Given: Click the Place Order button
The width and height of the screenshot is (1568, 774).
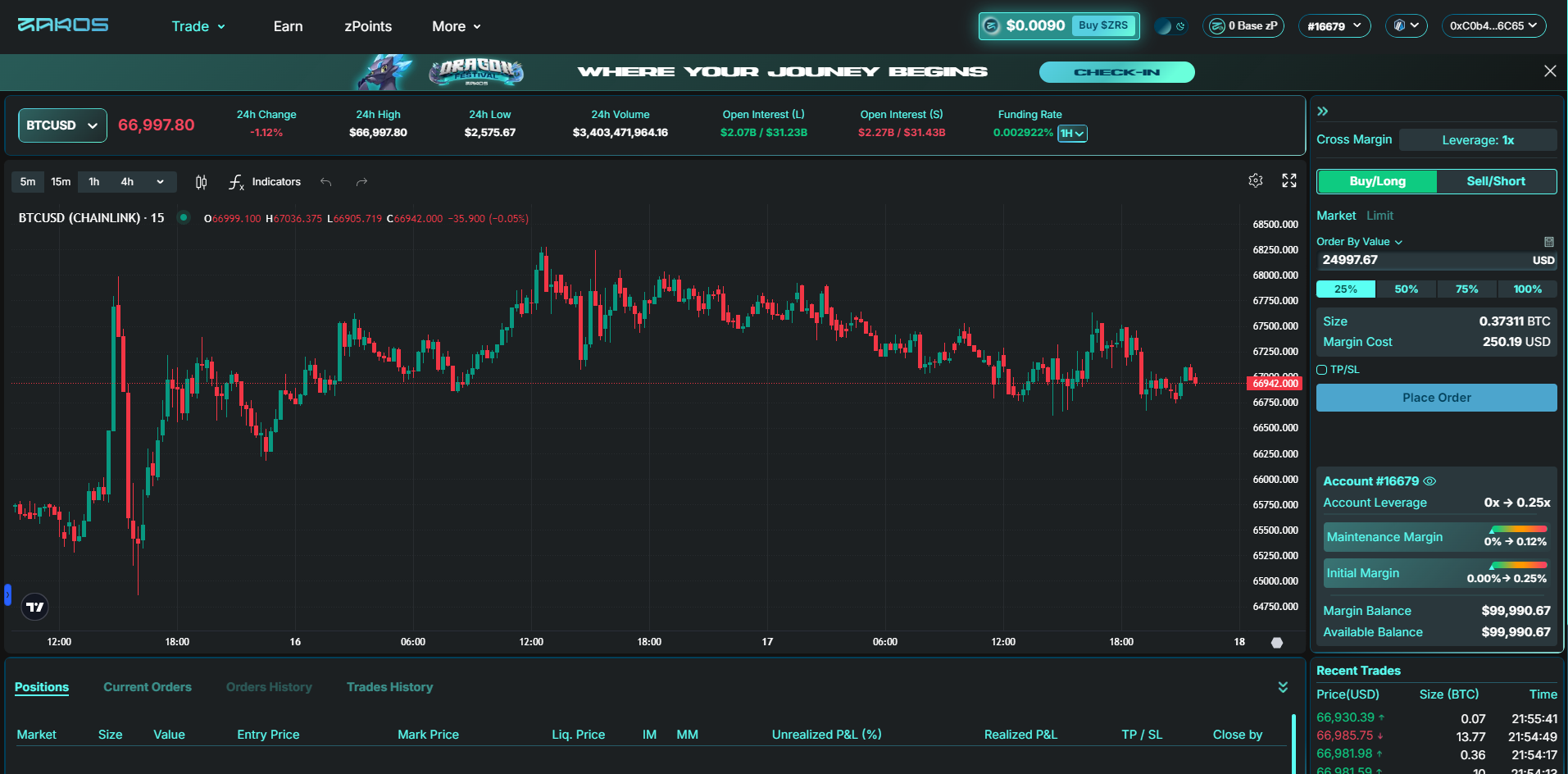Looking at the screenshot, I should pos(1436,398).
